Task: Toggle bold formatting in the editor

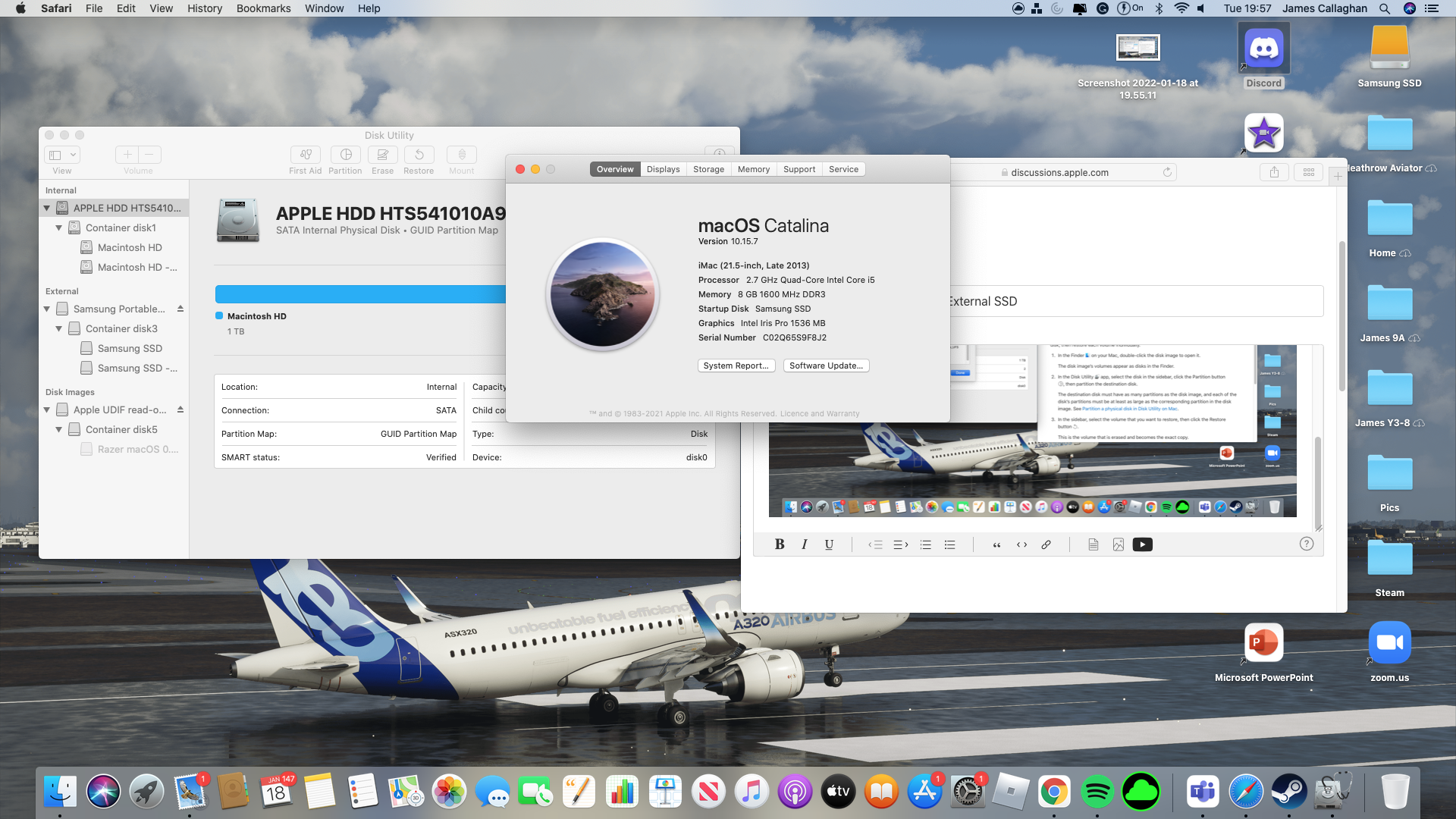Action: (x=779, y=544)
